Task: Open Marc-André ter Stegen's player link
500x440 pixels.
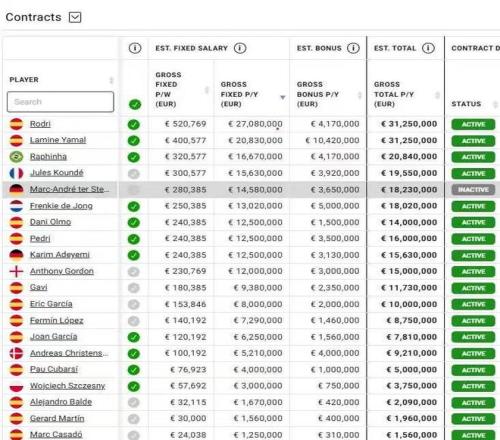Action: [x=69, y=189]
